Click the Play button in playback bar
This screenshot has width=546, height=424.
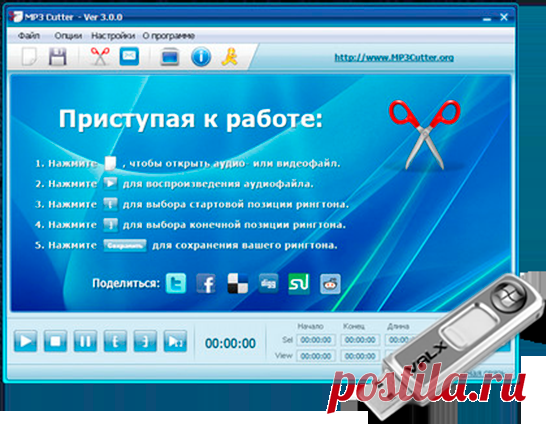(25, 341)
